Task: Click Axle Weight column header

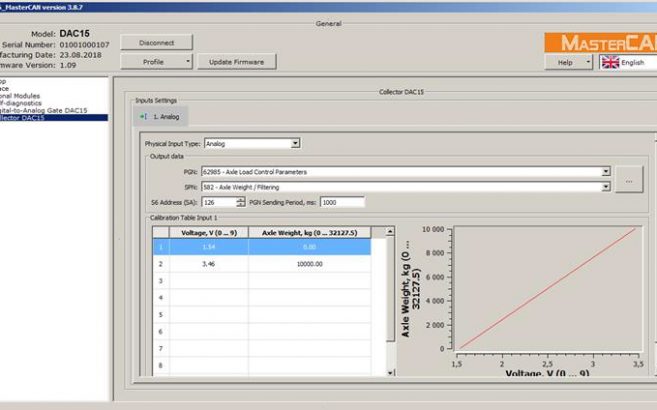Action: pos(310,232)
